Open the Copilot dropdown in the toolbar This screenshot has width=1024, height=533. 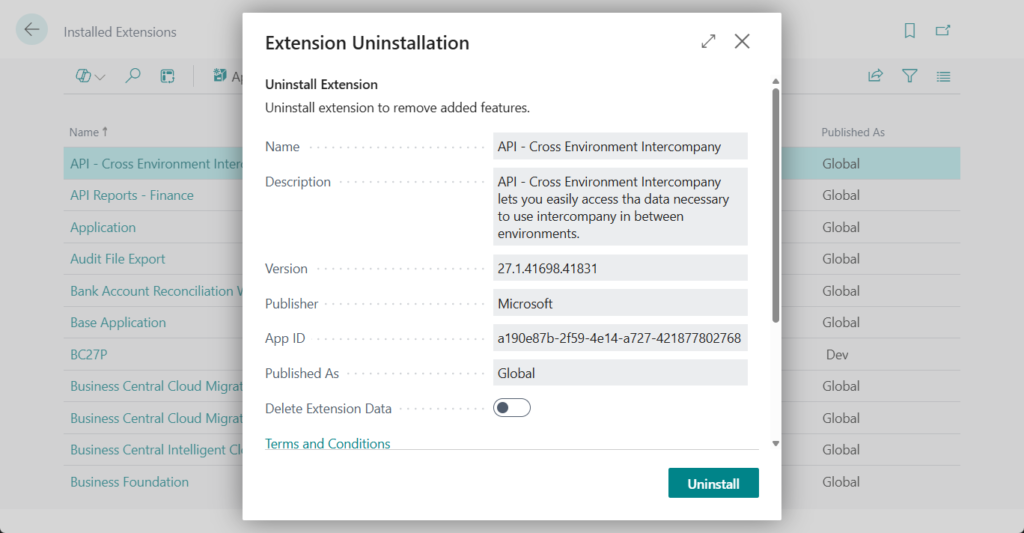pos(90,76)
